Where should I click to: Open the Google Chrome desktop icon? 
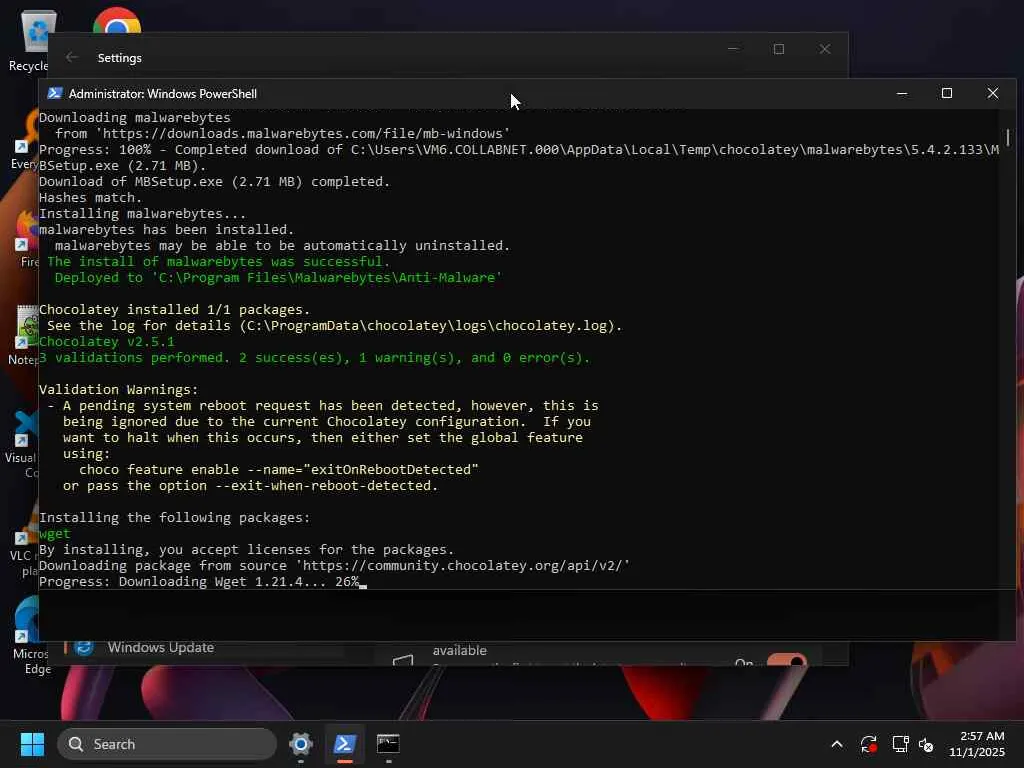(x=117, y=21)
